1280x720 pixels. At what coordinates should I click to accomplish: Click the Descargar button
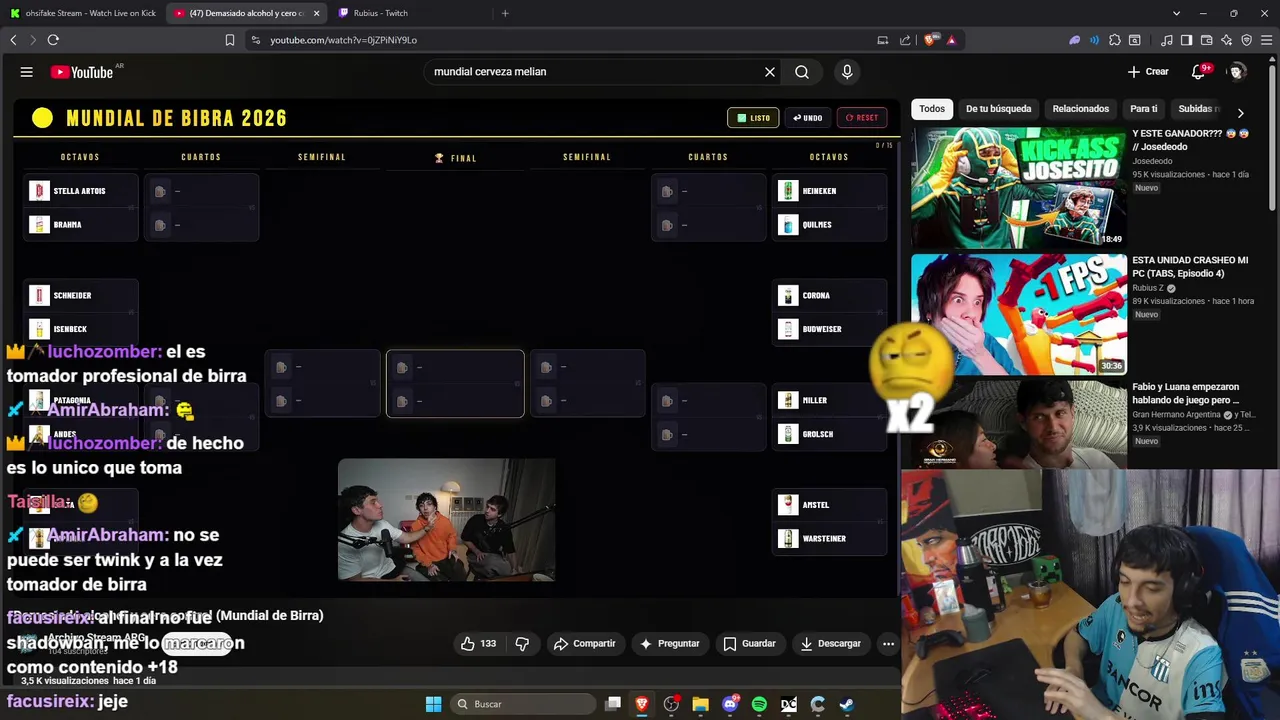point(830,644)
